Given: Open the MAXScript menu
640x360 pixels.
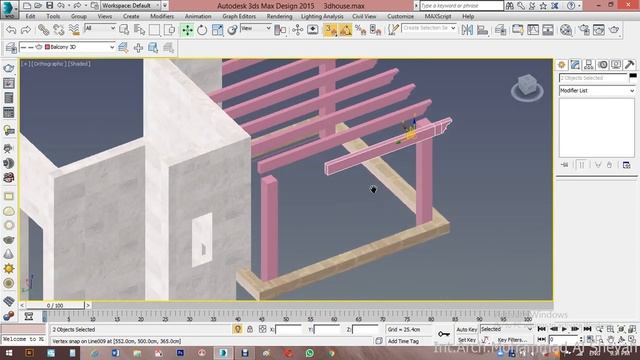Looking at the screenshot, I should [438, 16].
